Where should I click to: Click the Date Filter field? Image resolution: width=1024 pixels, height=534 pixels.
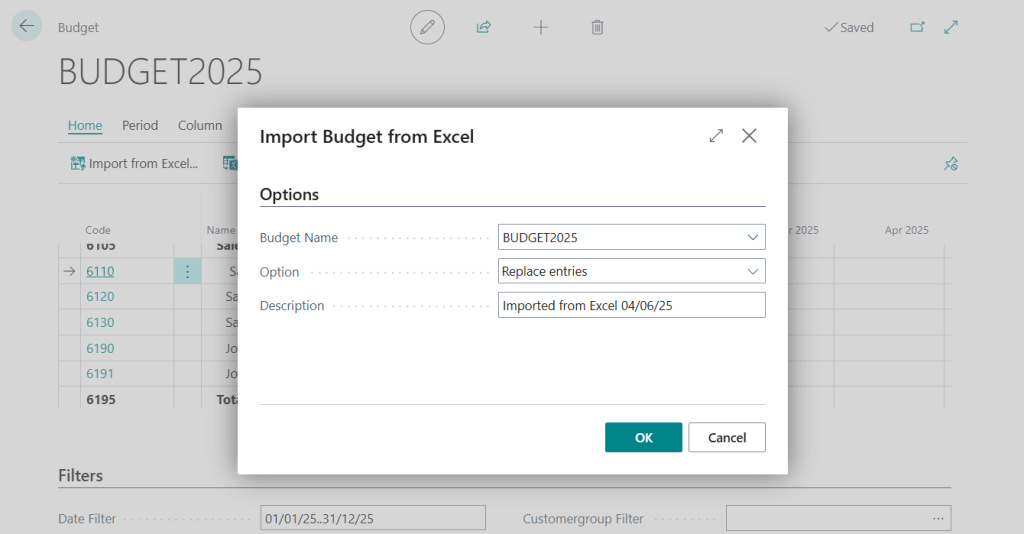coord(373,518)
